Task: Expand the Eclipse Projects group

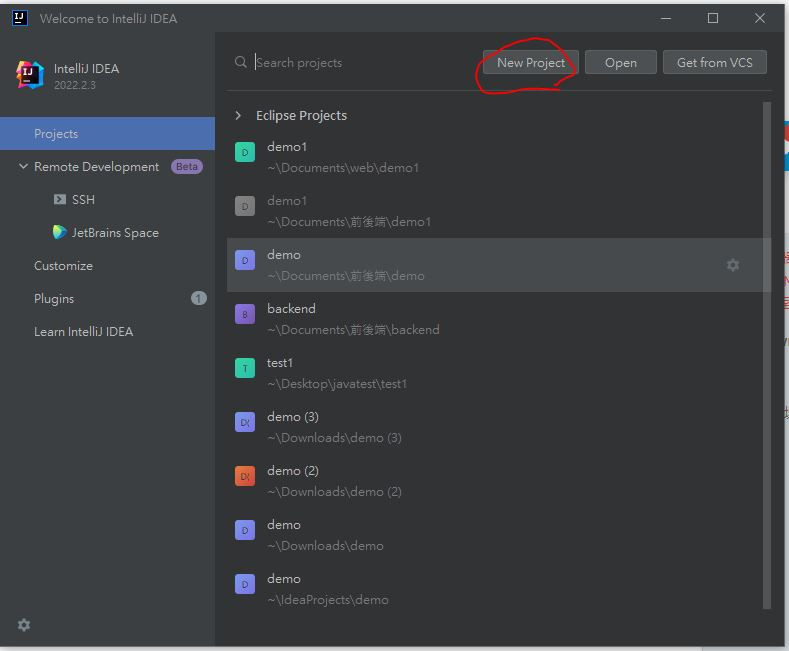Action: [x=238, y=116]
